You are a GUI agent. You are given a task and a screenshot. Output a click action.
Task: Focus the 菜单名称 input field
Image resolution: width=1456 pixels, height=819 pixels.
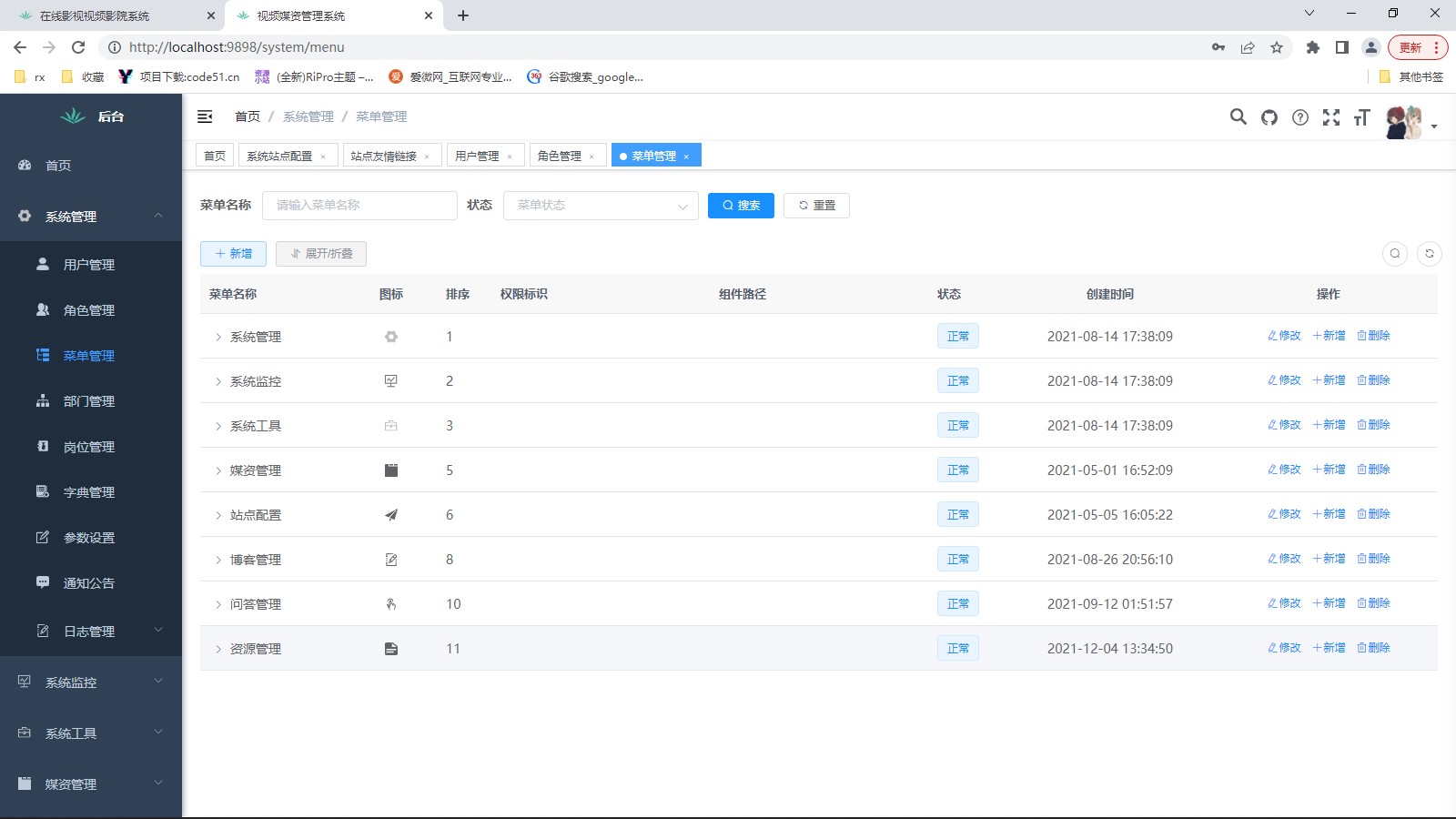359,206
